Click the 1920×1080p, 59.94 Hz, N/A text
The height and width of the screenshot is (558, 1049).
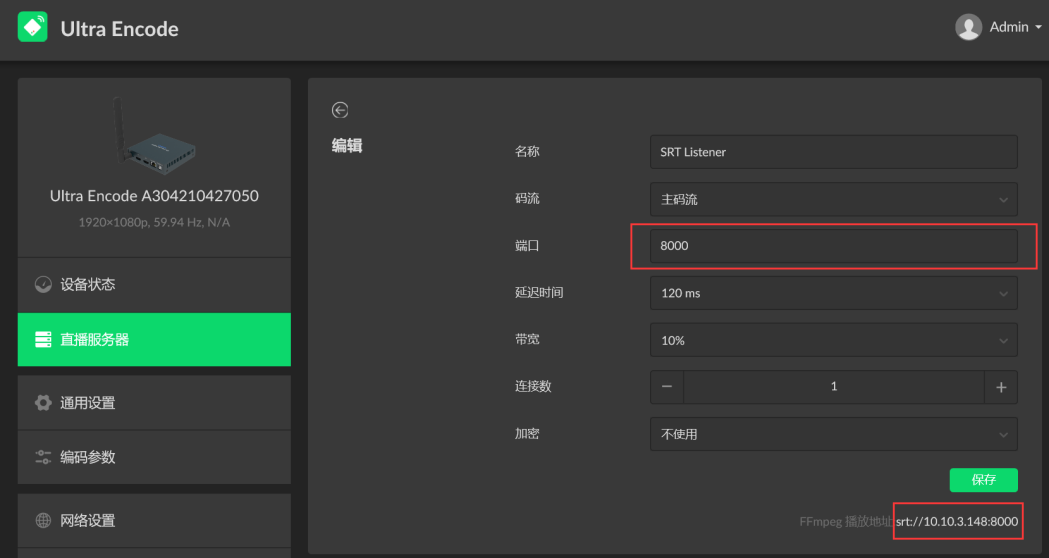coord(155,222)
